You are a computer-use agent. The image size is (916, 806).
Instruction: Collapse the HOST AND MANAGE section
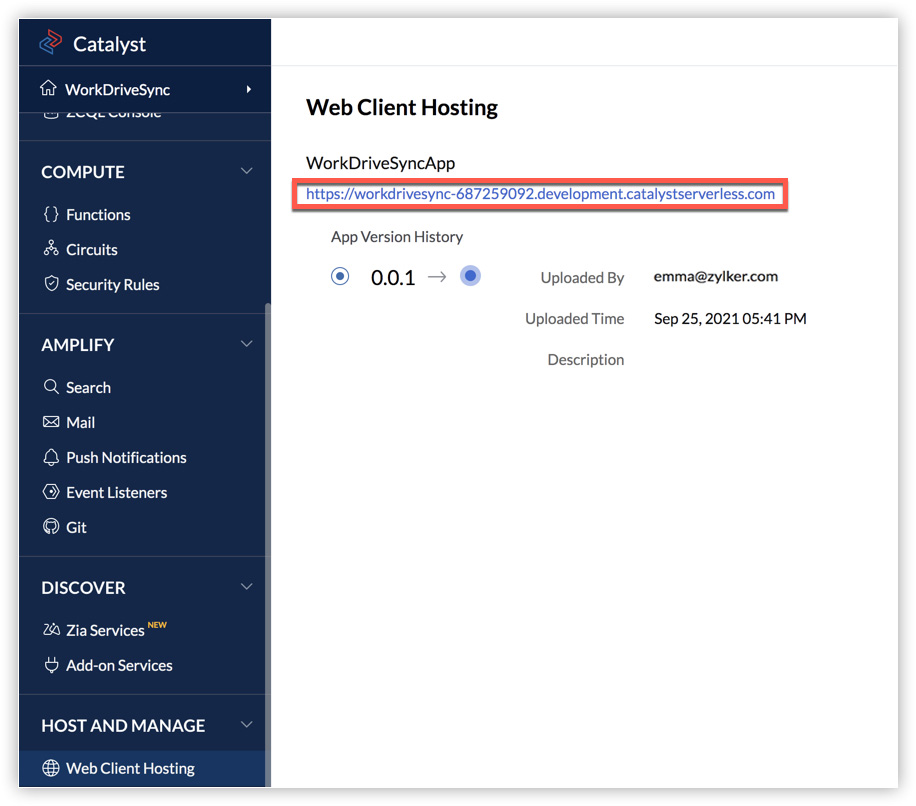tap(247, 725)
